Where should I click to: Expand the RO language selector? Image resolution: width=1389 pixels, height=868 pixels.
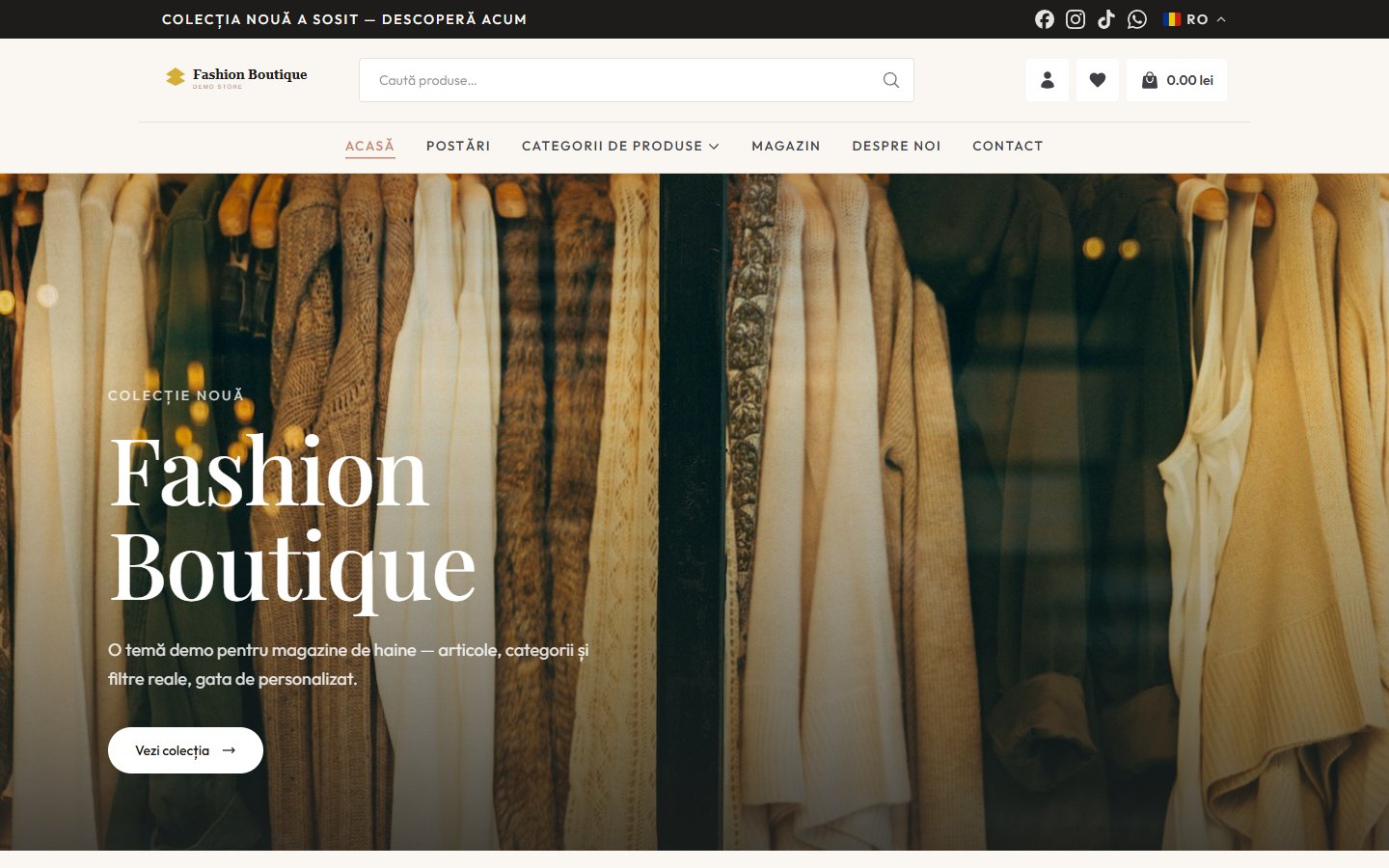[x=1194, y=19]
